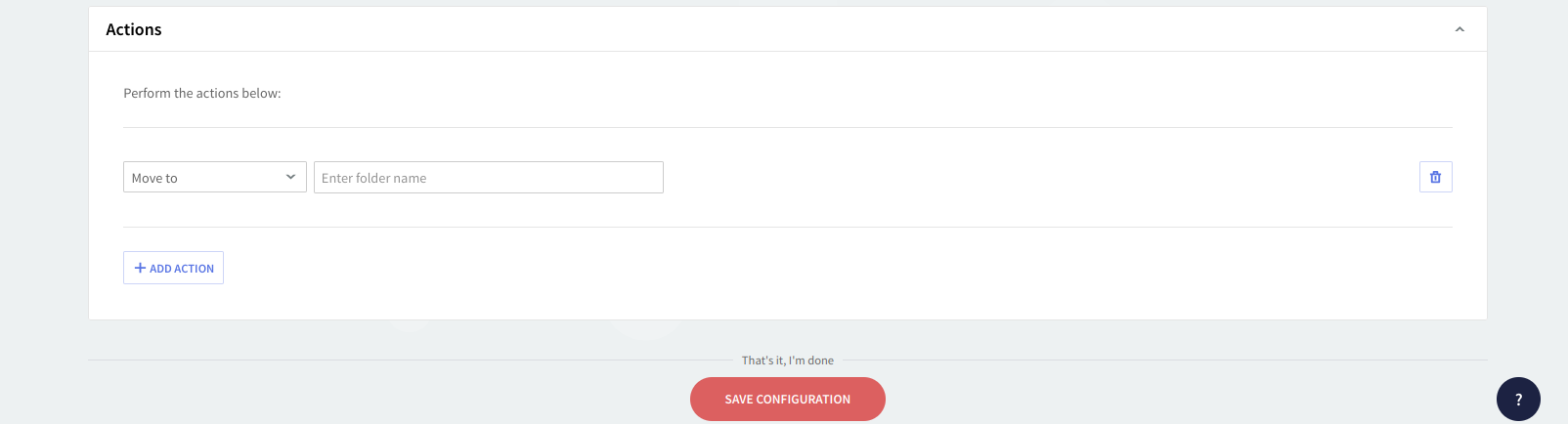
Task: Open the Move to action dropdown
Action: coord(214,177)
